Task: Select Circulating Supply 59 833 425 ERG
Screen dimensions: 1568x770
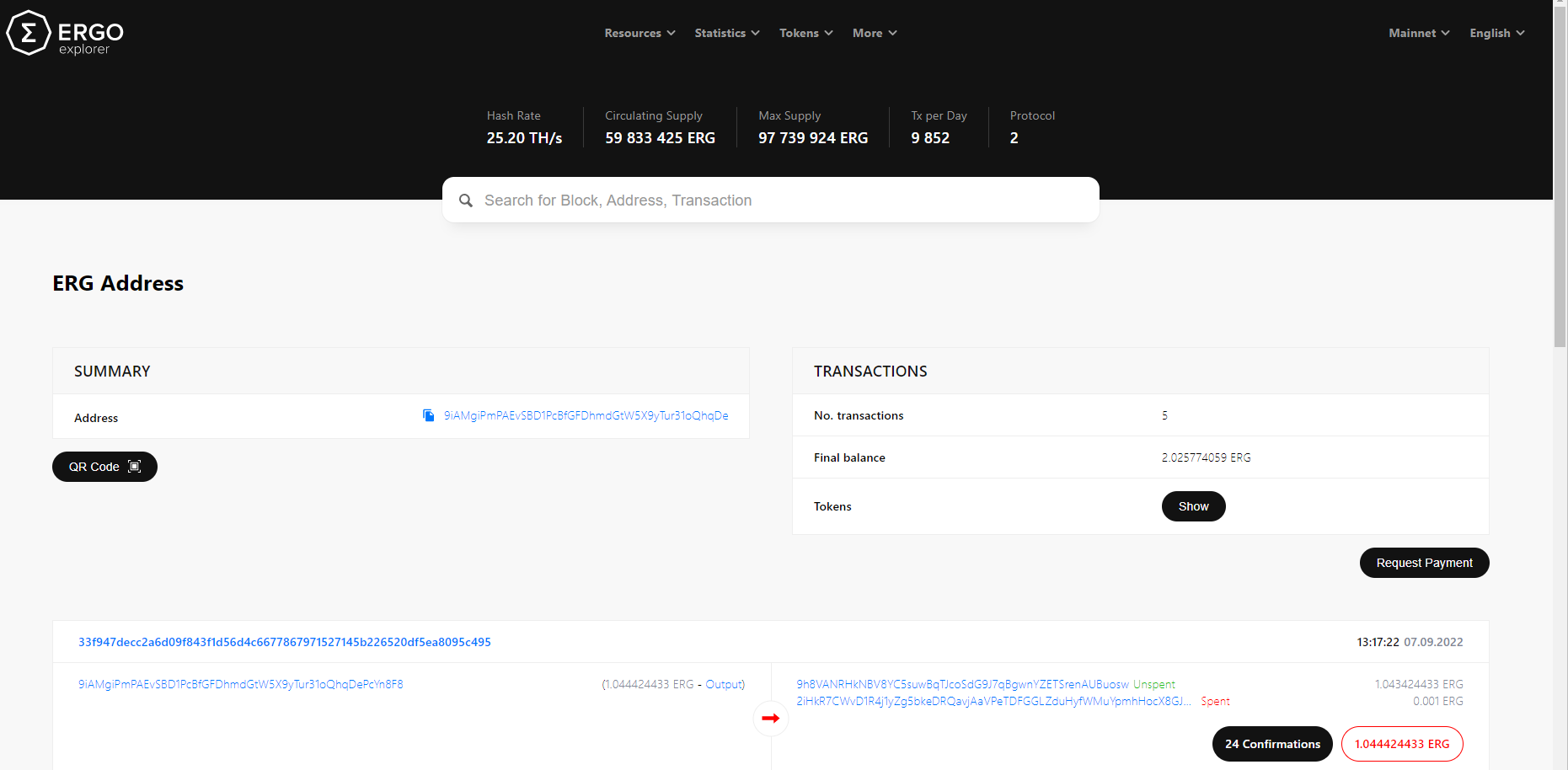Action: [660, 138]
